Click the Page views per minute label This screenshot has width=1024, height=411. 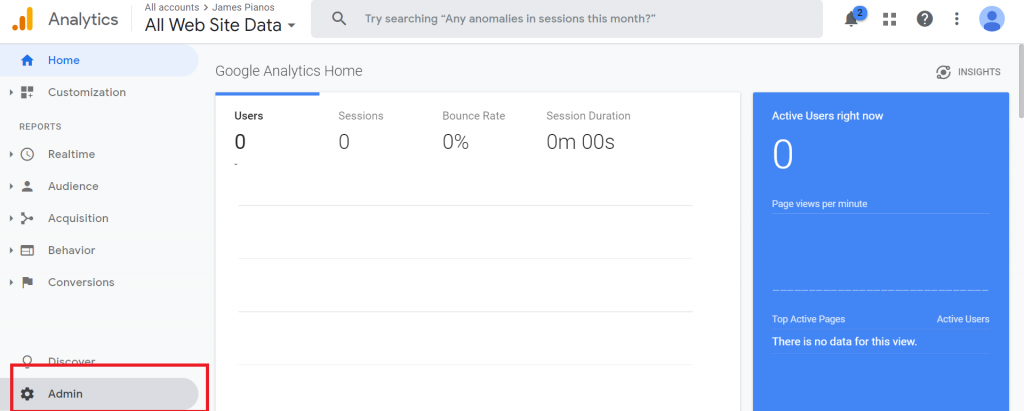coord(820,204)
